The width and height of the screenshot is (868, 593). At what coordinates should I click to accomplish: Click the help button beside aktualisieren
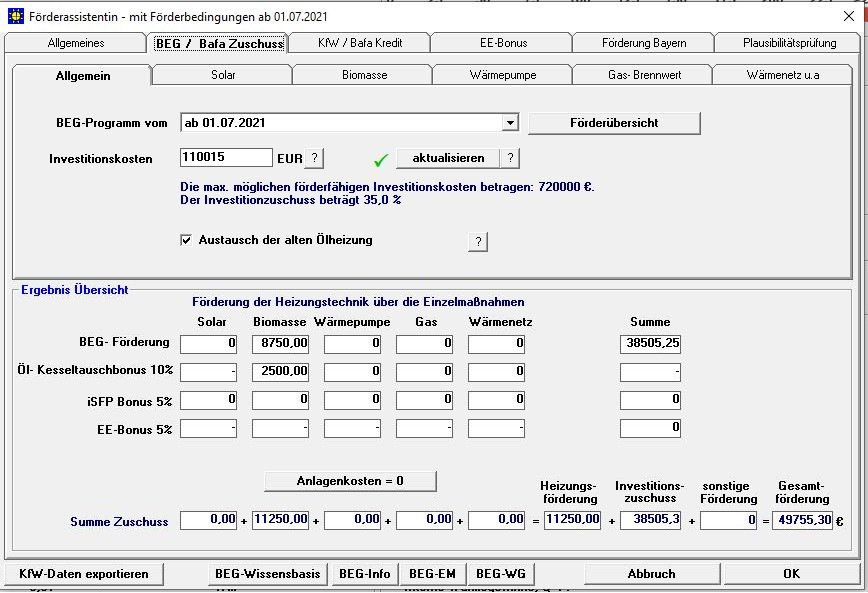(509, 158)
